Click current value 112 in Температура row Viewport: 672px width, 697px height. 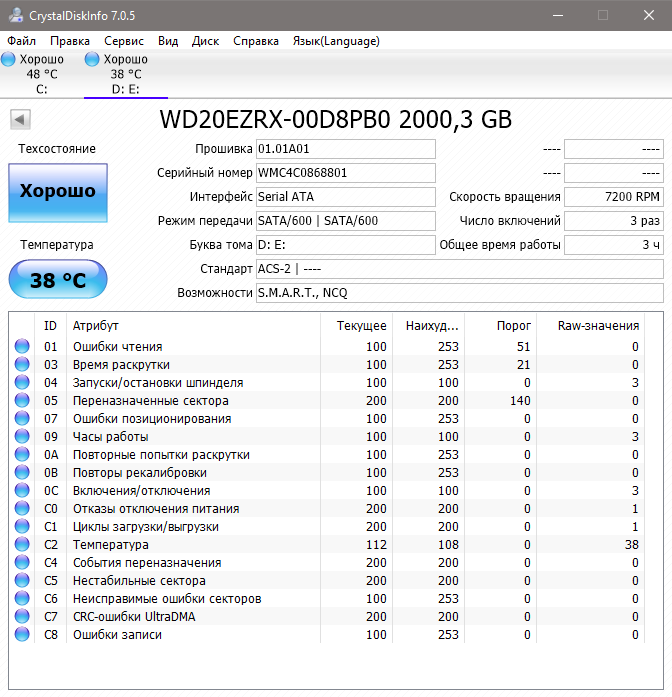pyautogui.click(x=376, y=545)
